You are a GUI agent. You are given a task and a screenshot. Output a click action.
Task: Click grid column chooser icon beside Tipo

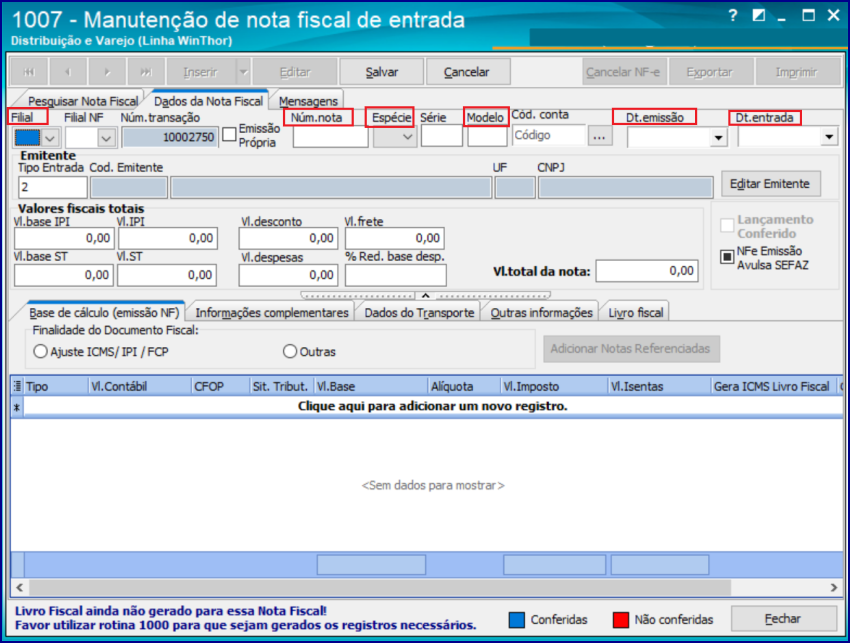[17, 386]
